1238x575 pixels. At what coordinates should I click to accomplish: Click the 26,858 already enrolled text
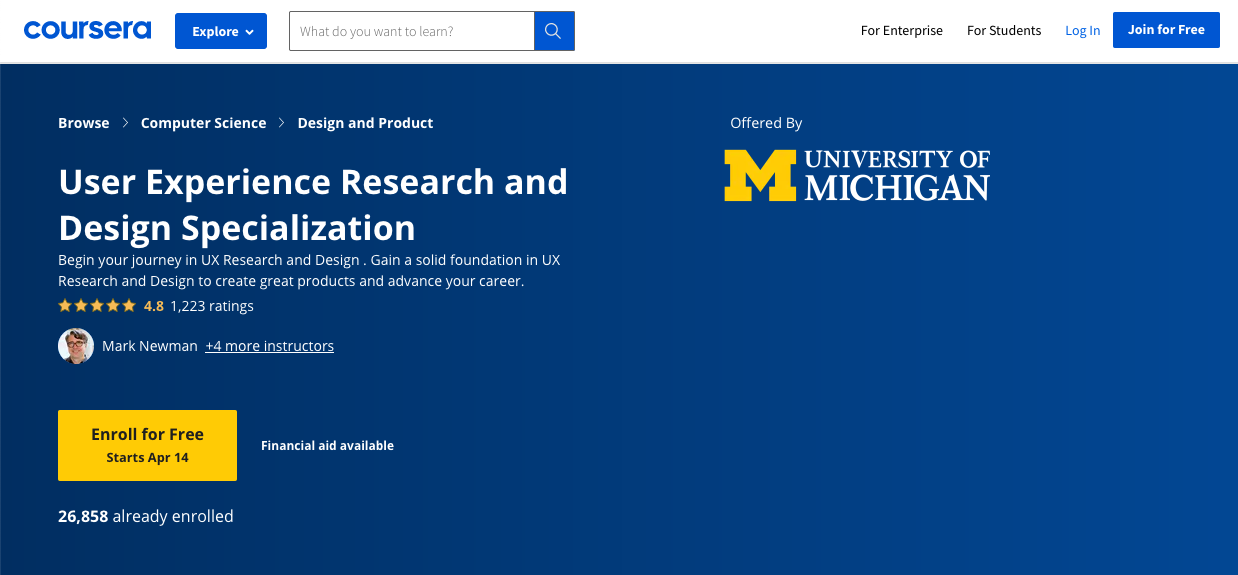pyautogui.click(x=146, y=516)
